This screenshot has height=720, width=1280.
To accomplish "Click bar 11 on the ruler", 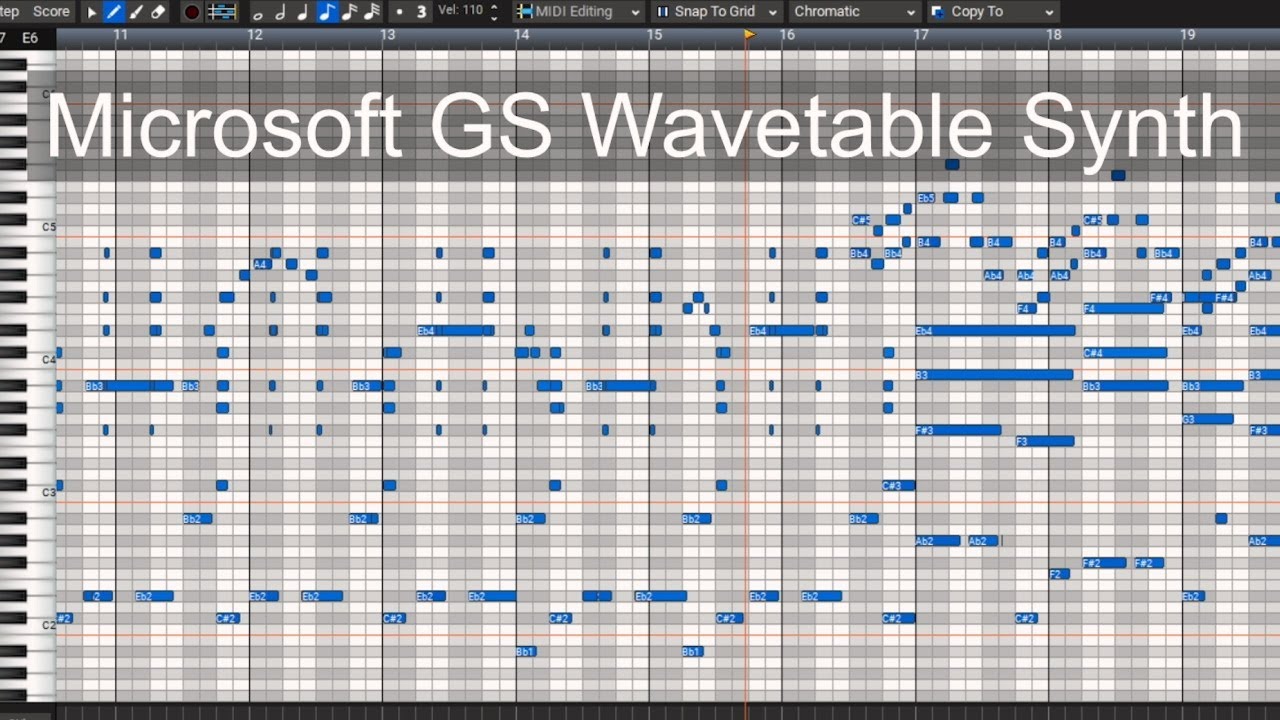I will (120, 35).
